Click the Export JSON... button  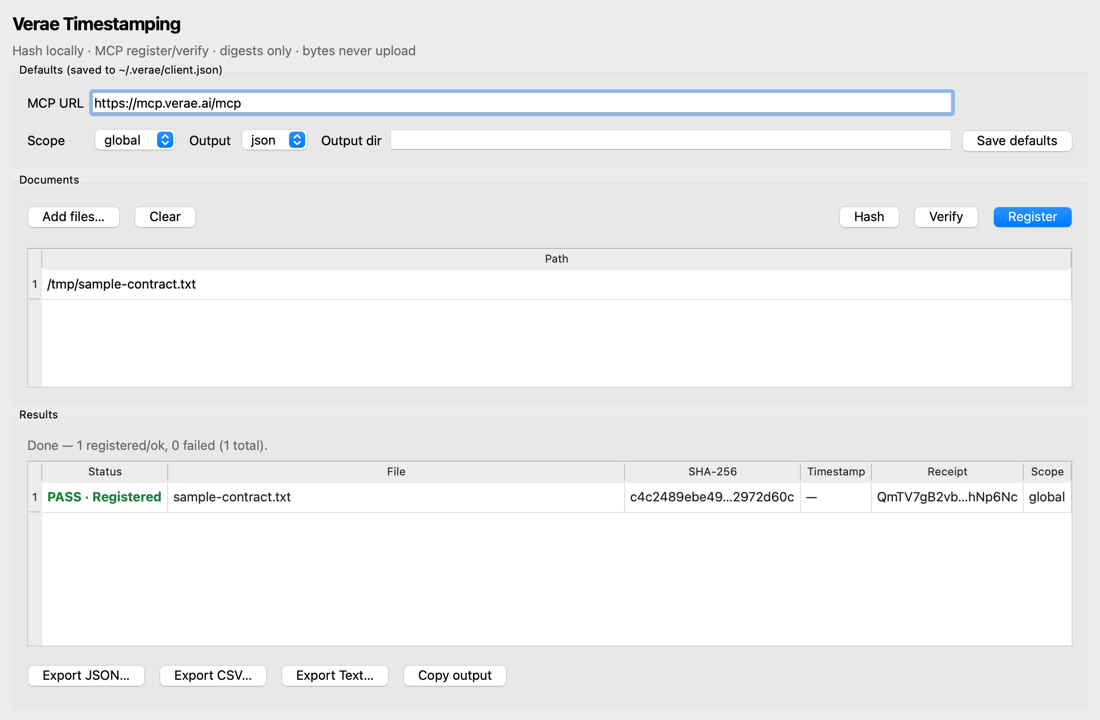[86, 676]
